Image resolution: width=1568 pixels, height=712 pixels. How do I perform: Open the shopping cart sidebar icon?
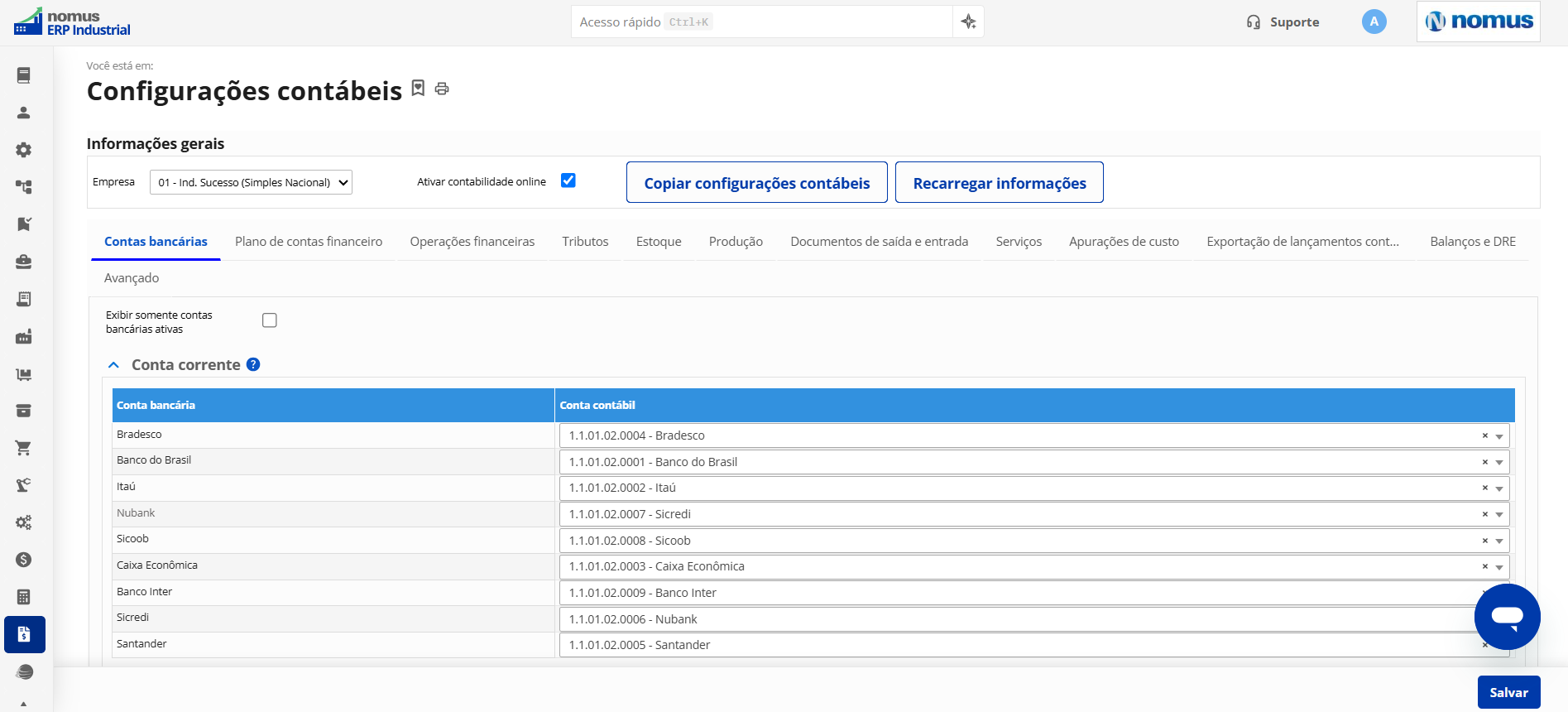(24, 448)
